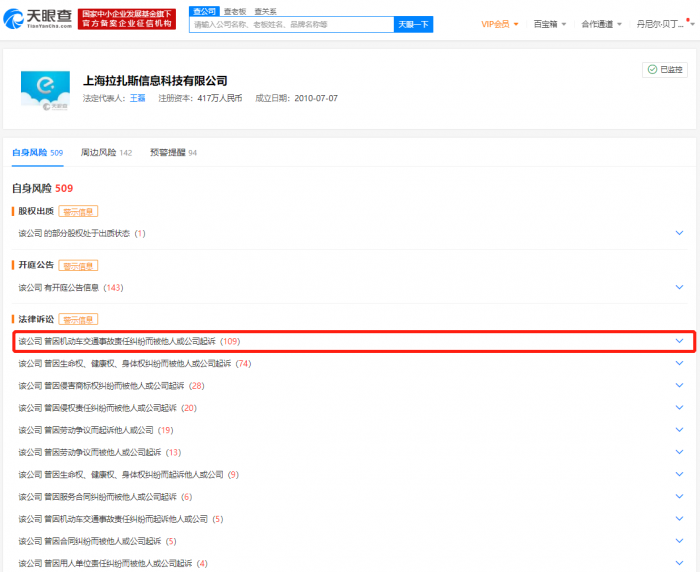Expand the service contract dispute (6) chevron
This screenshot has height=572, width=700.
point(679,497)
